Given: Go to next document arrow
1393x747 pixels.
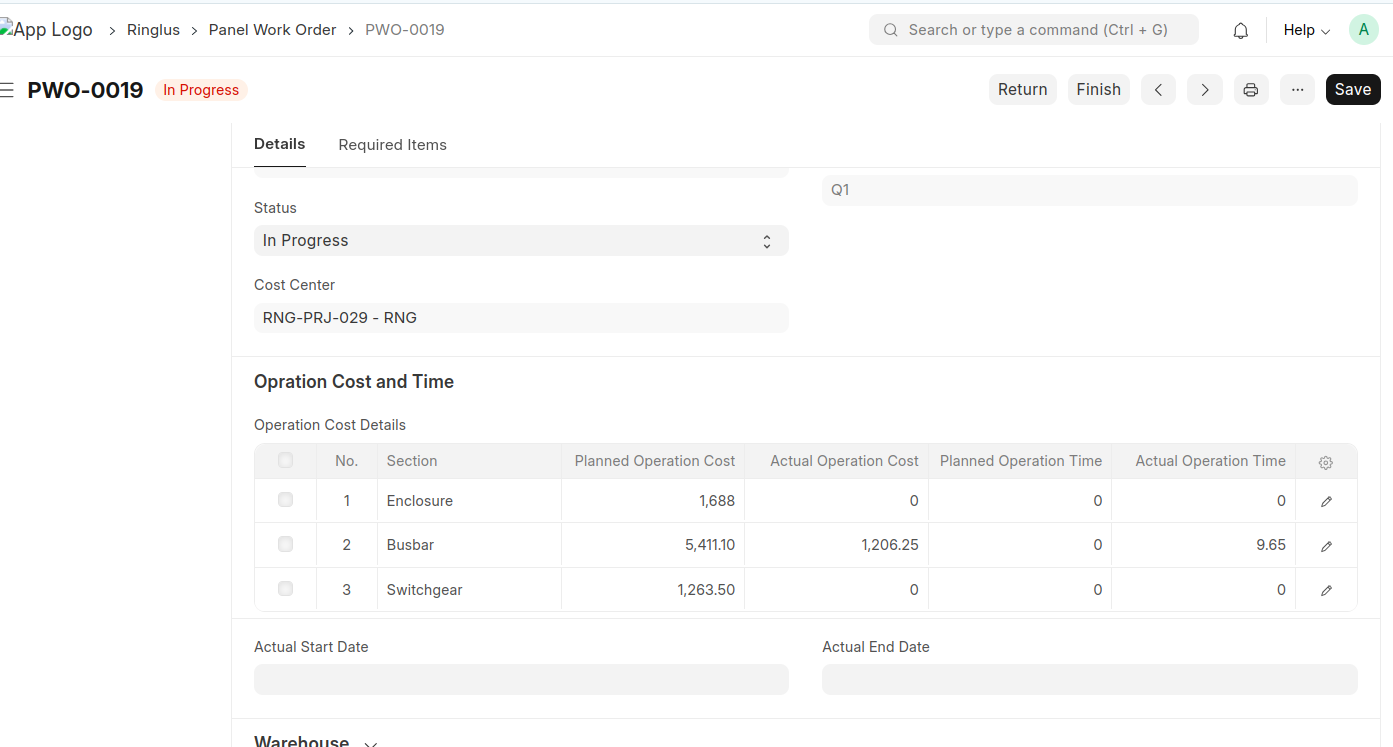Looking at the screenshot, I should 1204,90.
